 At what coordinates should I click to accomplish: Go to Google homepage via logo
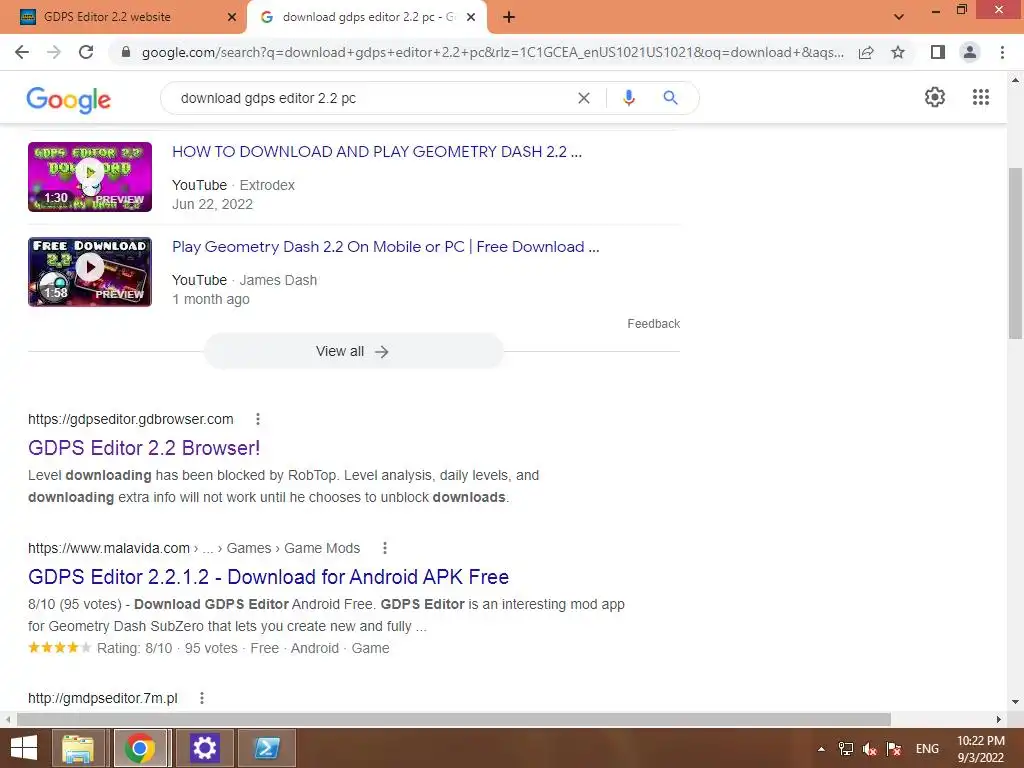(69, 99)
